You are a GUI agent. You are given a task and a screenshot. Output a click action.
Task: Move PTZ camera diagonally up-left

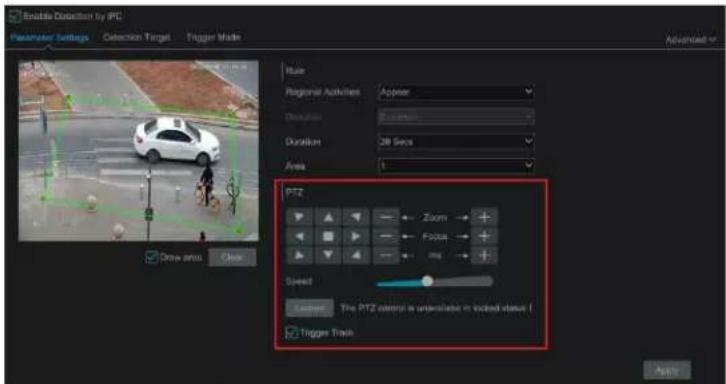pos(300,217)
